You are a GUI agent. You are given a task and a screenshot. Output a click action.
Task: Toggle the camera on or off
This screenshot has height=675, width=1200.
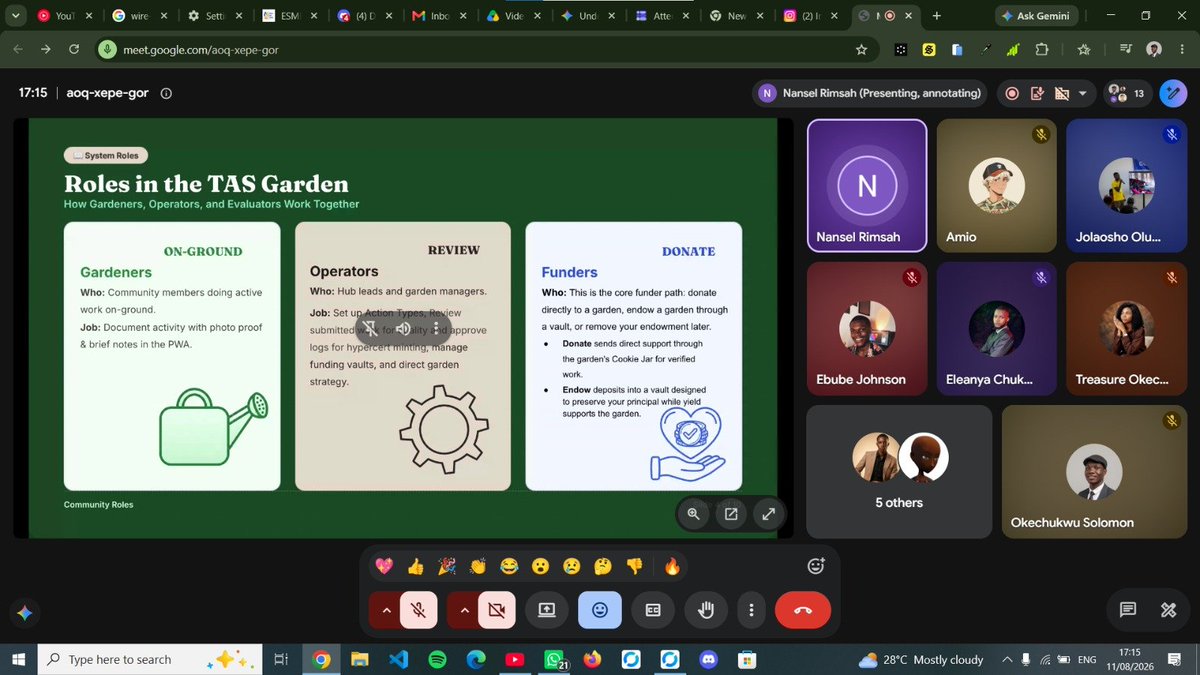(496, 609)
